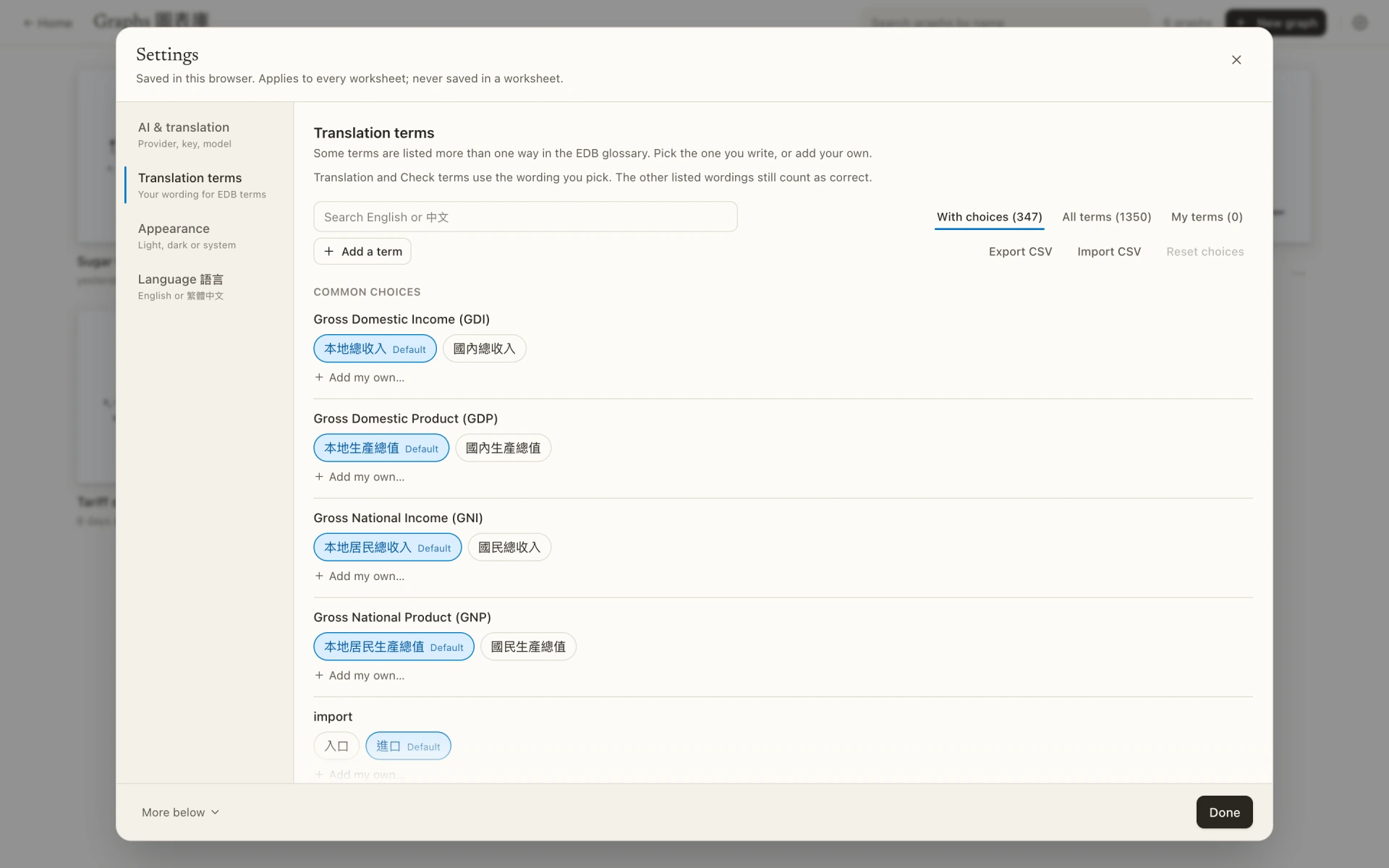Screen dimensions: 1389x868
Task: Click Export CSV
Action: pyautogui.click(x=1020, y=252)
